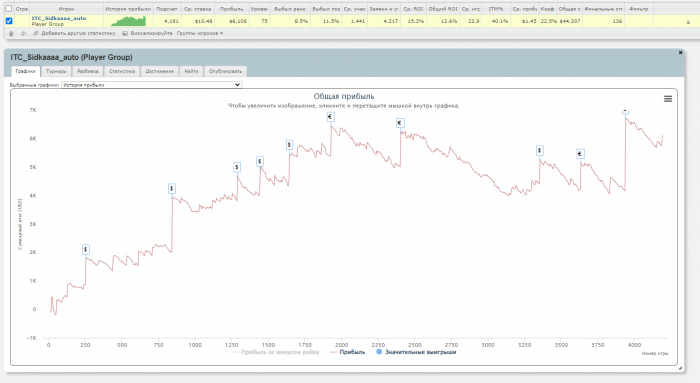Image resolution: width=700 pixels, height=383 pixels.
Task: Sort by the 'ITM%' column header
Action: tap(496, 9)
